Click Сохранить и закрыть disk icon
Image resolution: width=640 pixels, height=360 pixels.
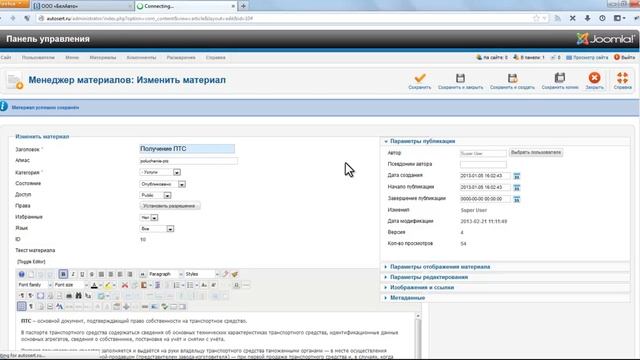(x=460, y=78)
